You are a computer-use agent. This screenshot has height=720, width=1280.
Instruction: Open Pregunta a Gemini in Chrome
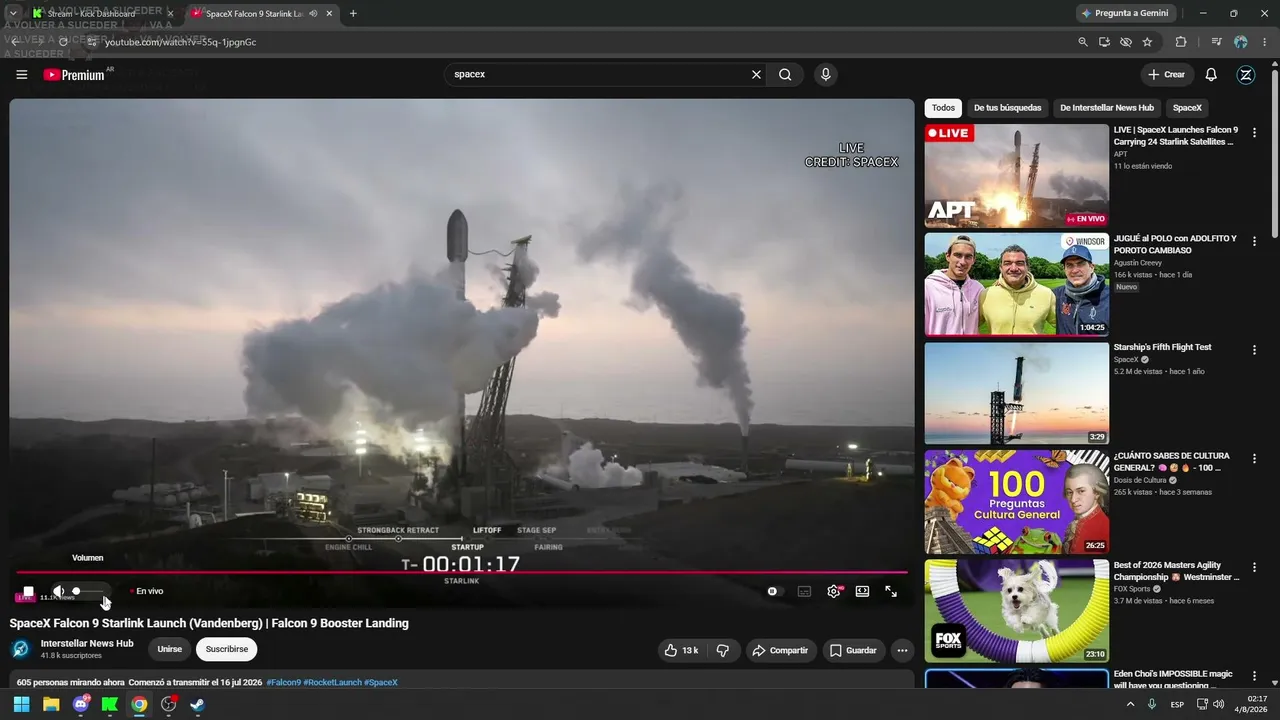coord(1127,14)
